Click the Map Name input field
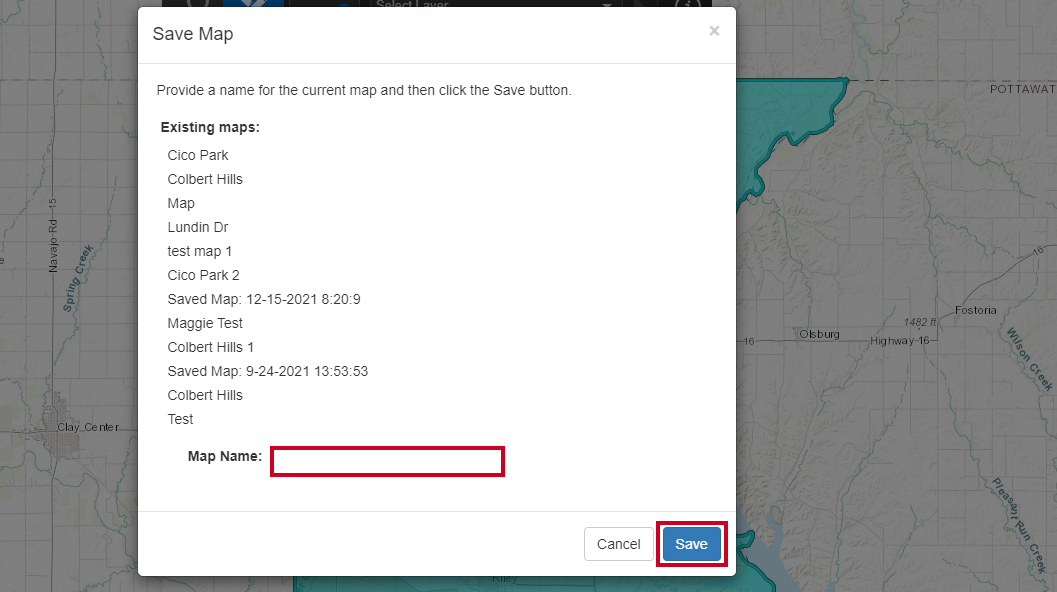 pyautogui.click(x=388, y=462)
